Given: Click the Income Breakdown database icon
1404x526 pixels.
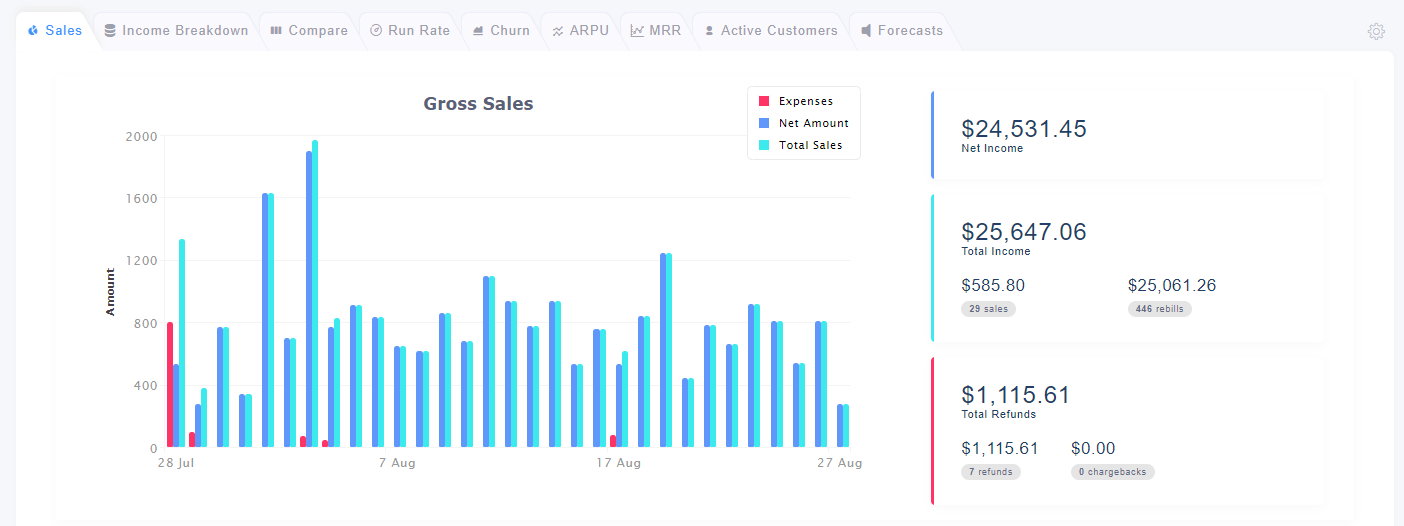Looking at the screenshot, I should pos(110,30).
